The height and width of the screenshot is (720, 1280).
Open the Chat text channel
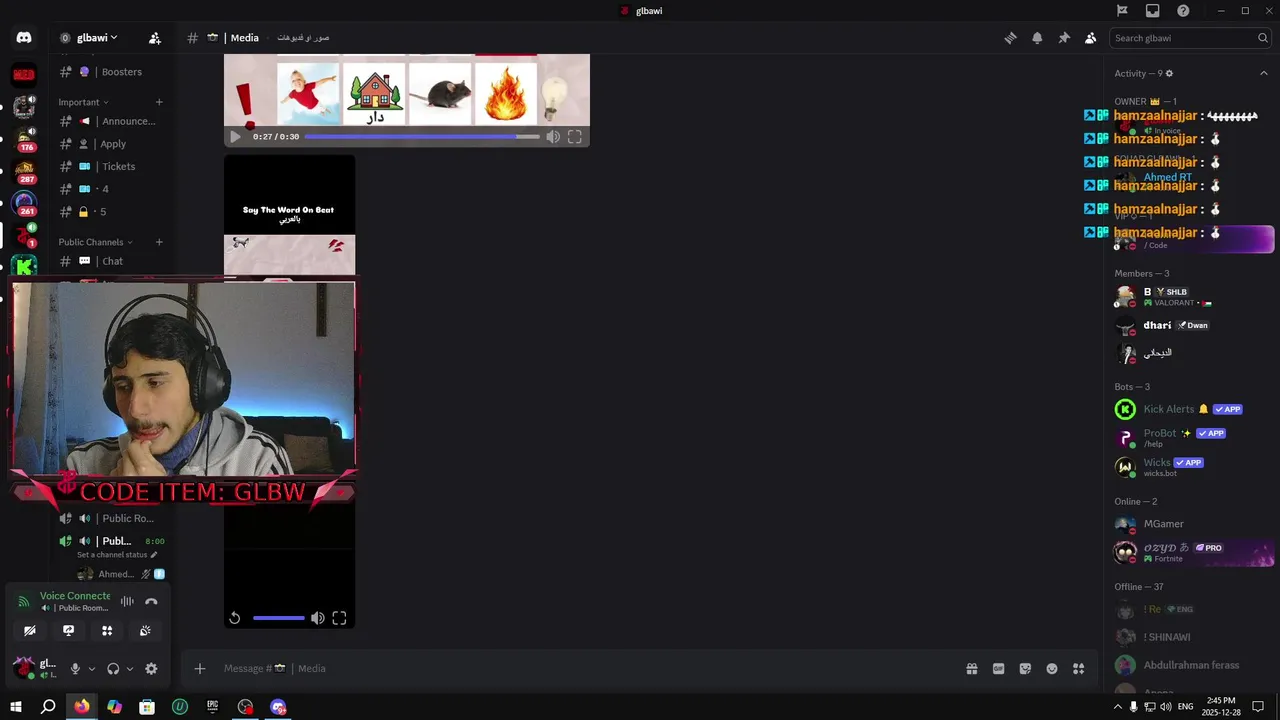(111, 261)
